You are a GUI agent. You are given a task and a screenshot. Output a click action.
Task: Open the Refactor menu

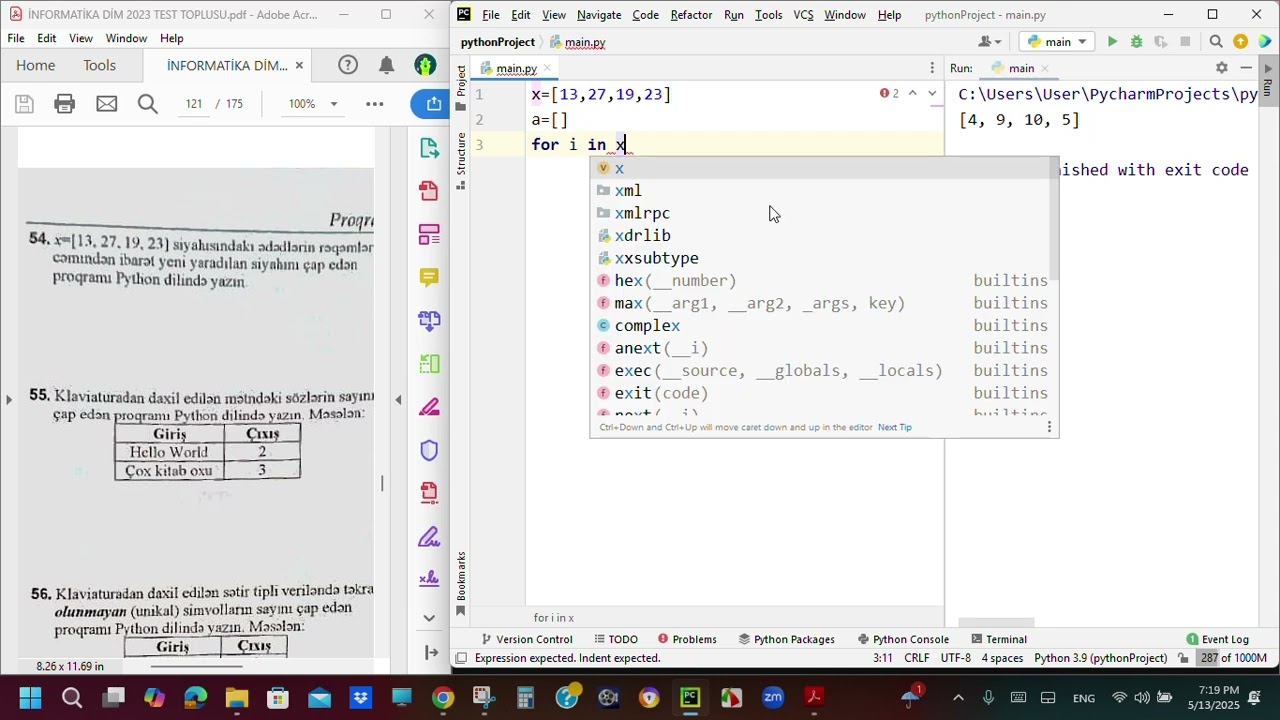[691, 15]
